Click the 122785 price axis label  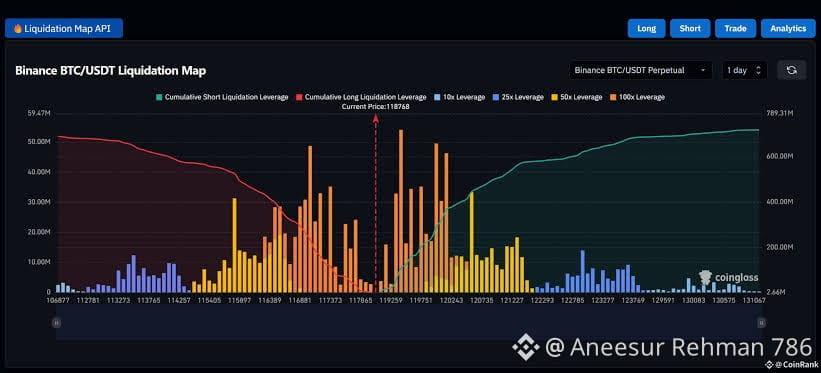pyautogui.click(x=573, y=301)
